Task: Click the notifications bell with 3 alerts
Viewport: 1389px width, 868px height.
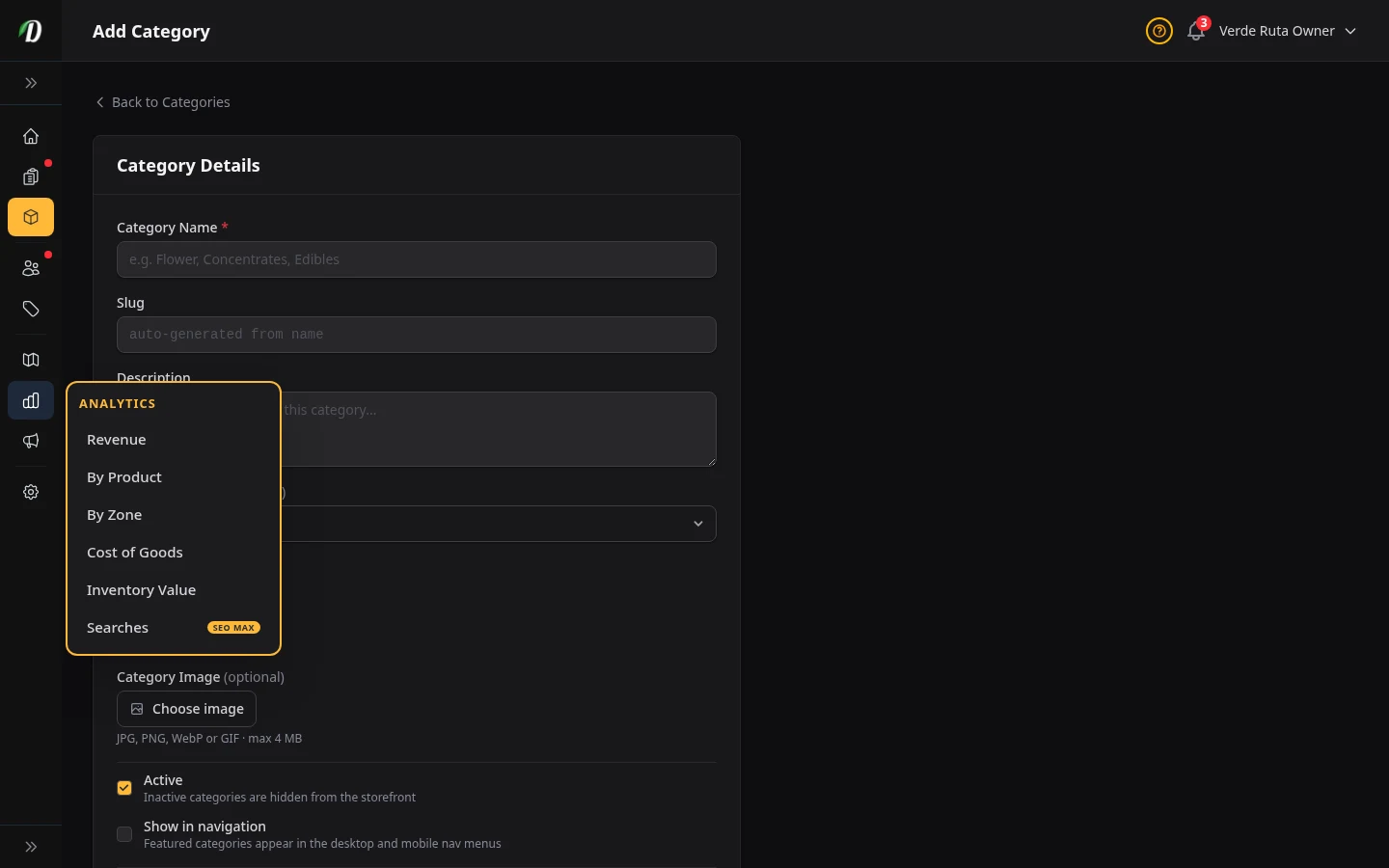Action: tap(1195, 32)
